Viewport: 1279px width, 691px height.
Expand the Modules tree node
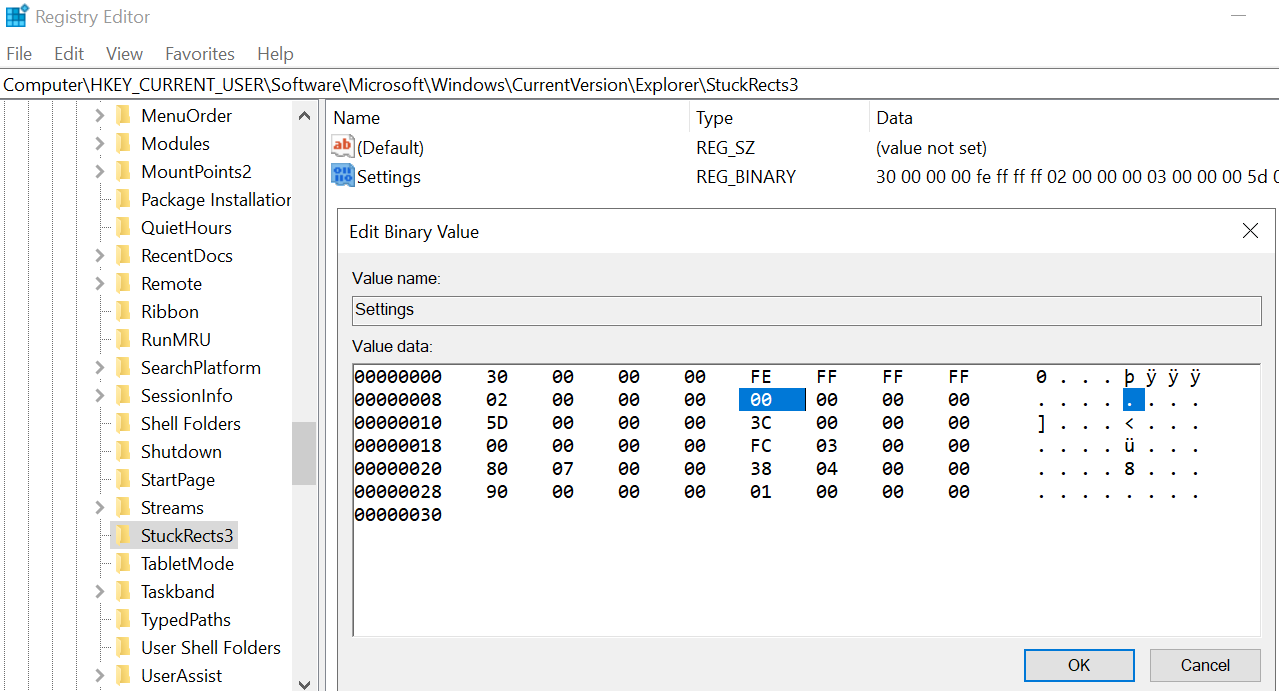tap(99, 144)
